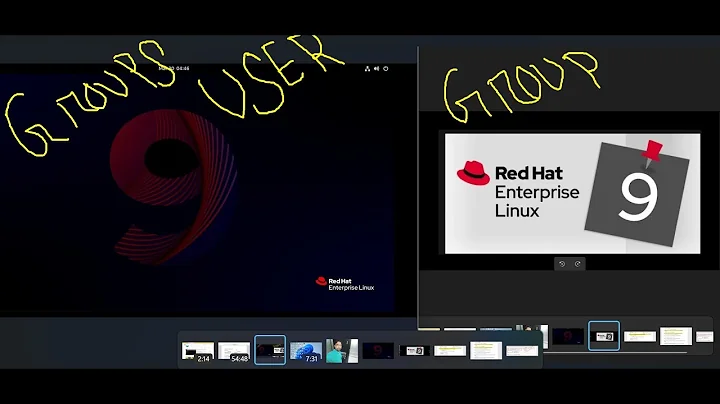Select the dark red 9 thumbnail in the front strip
720x404 pixels.
click(378, 351)
